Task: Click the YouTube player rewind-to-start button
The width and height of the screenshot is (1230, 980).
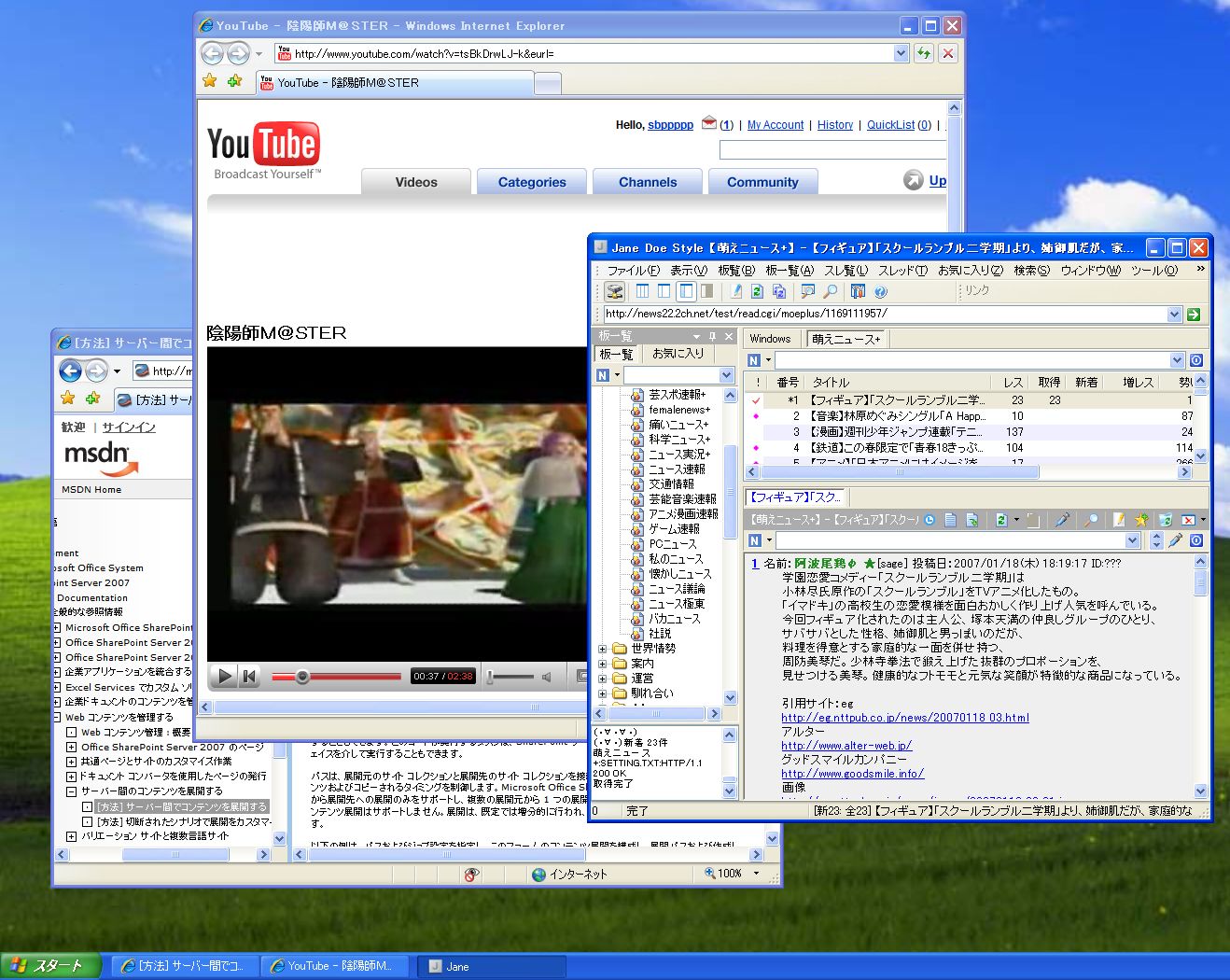Action: (x=249, y=676)
